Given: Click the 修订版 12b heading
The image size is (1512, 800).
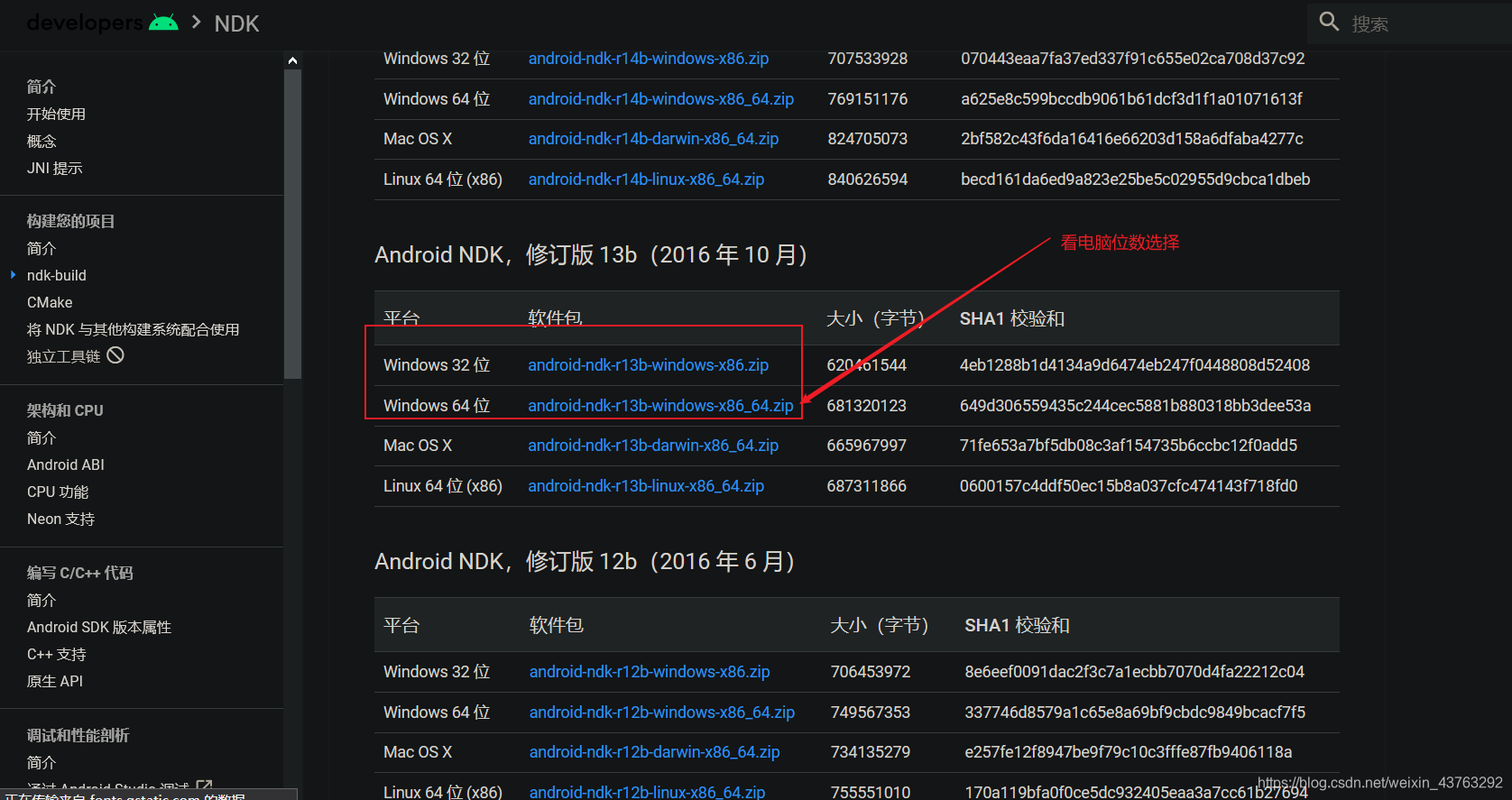Looking at the screenshot, I should tap(585, 562).
